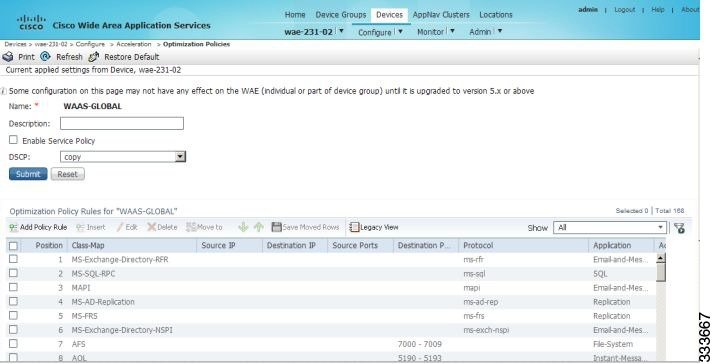Image resolution: width=715 pixels, height=364 pixels.
Task: Switch to Legacy View
Action: (x=373, y=227)
